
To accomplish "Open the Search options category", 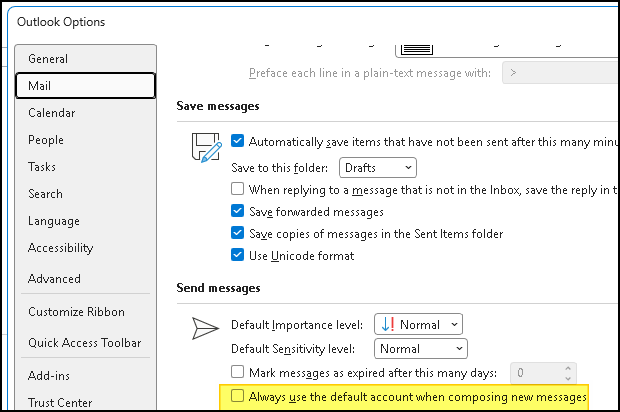I will [x=85, y=194].
